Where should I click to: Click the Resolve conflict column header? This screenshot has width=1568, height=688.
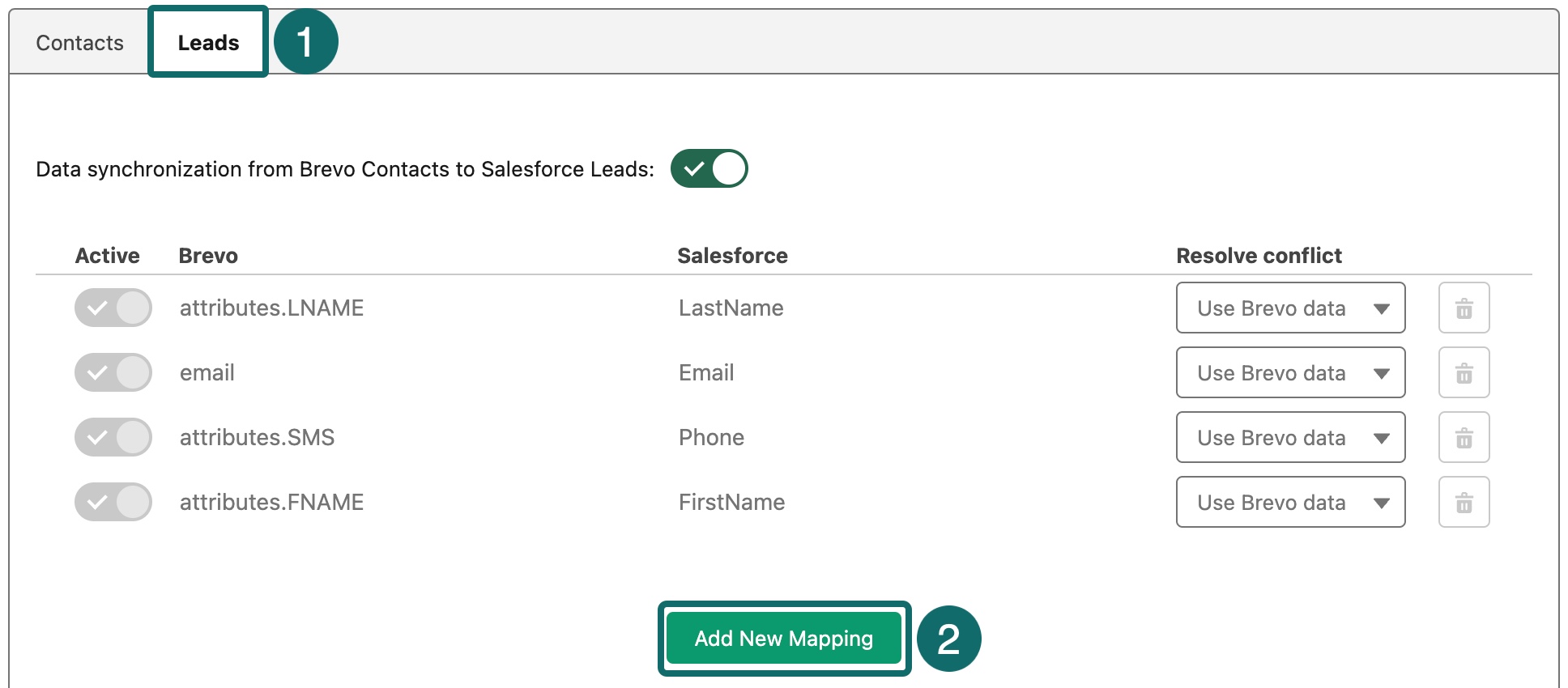pyautogui.click(x=1259, y=256)
